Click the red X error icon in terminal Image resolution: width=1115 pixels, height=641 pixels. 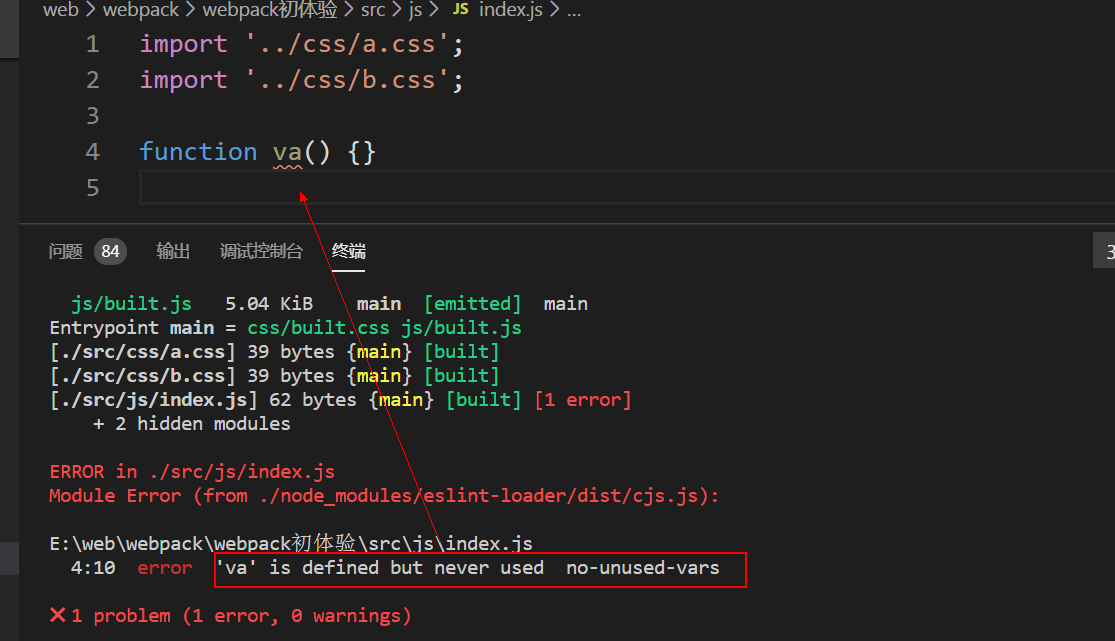(58, 615)
